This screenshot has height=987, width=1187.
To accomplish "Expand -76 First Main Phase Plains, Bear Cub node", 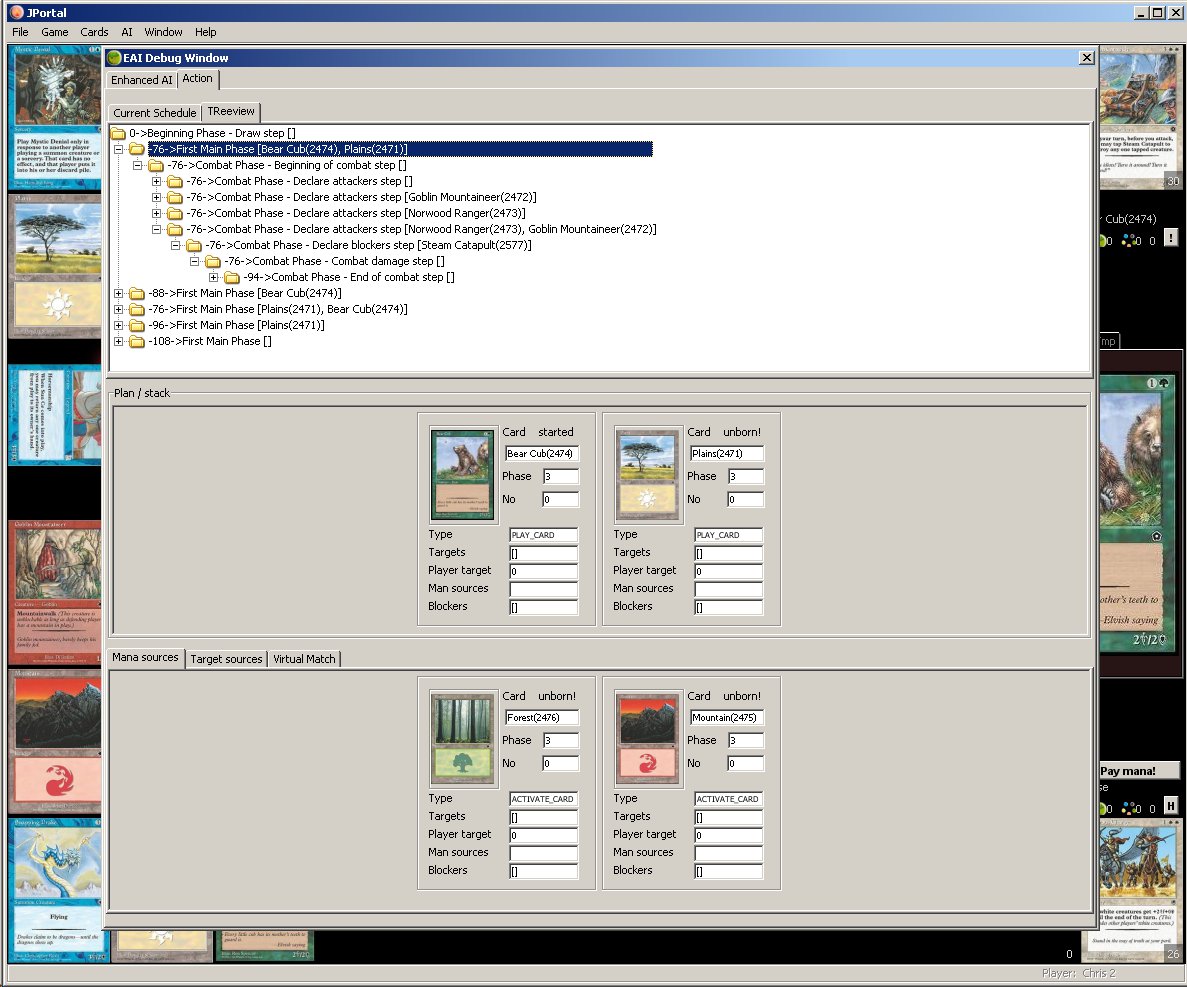I will (119, 309).
